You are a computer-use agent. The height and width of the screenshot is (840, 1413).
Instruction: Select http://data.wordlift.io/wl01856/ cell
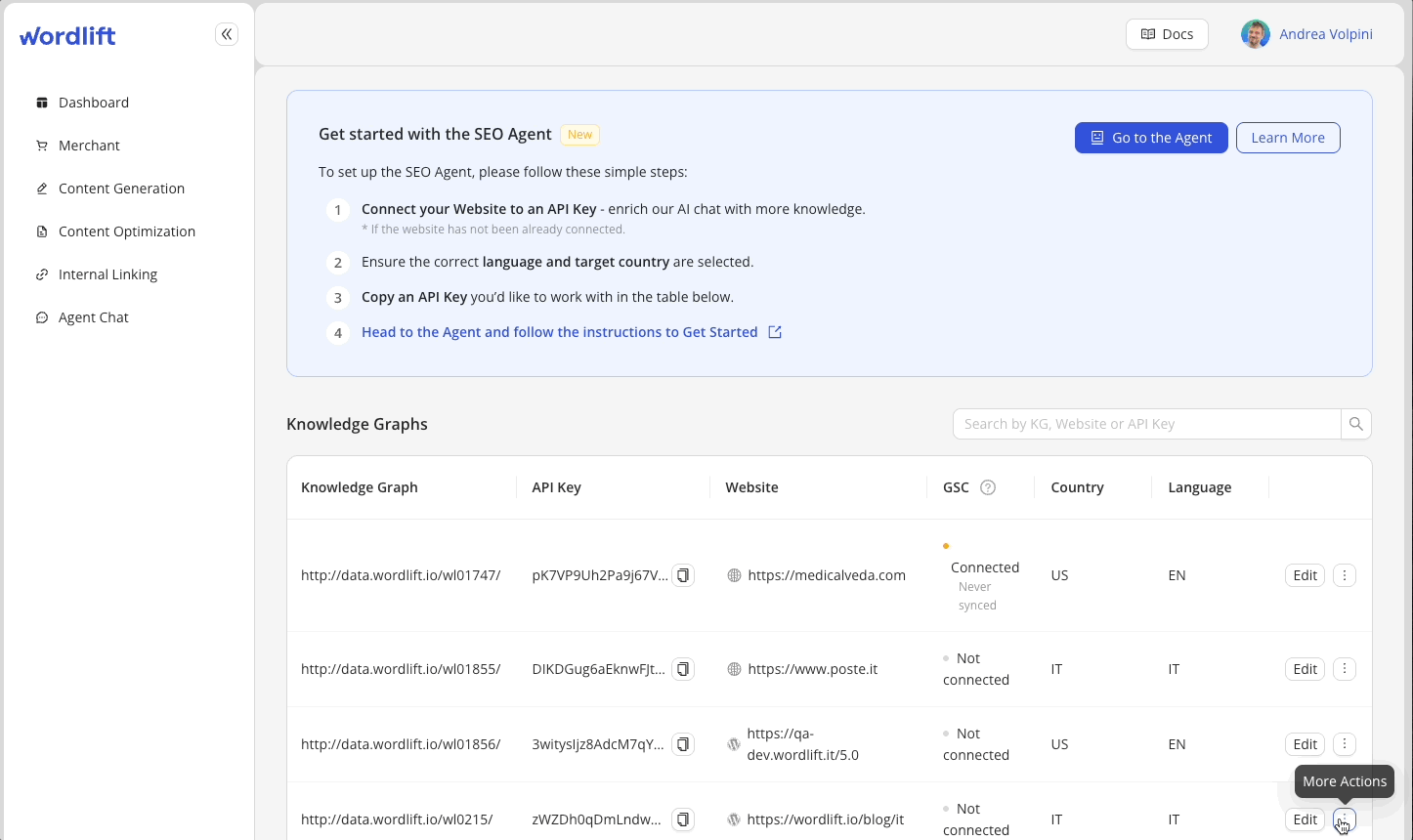[x=401, y=744]
